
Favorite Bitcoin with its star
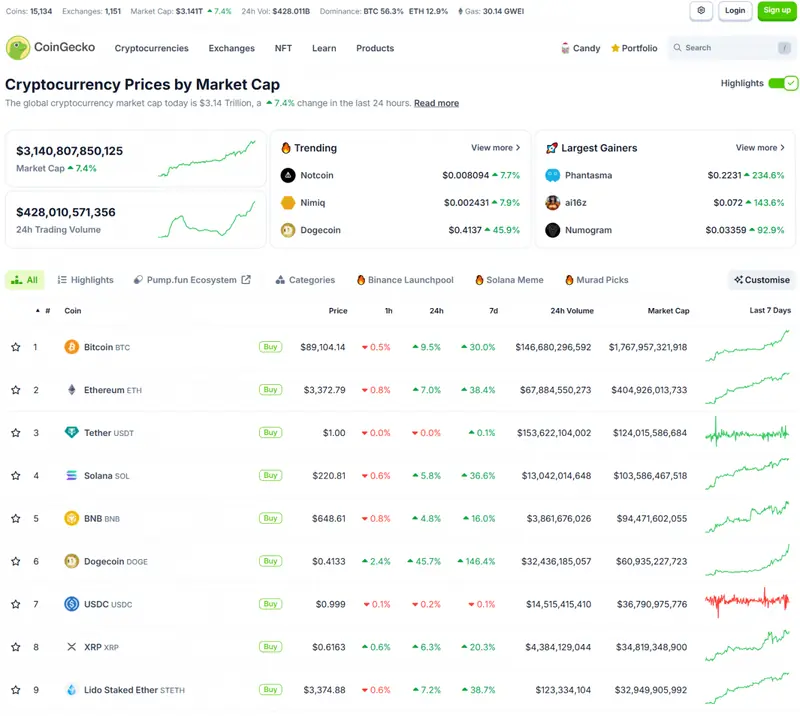click(x=16, y=347)
